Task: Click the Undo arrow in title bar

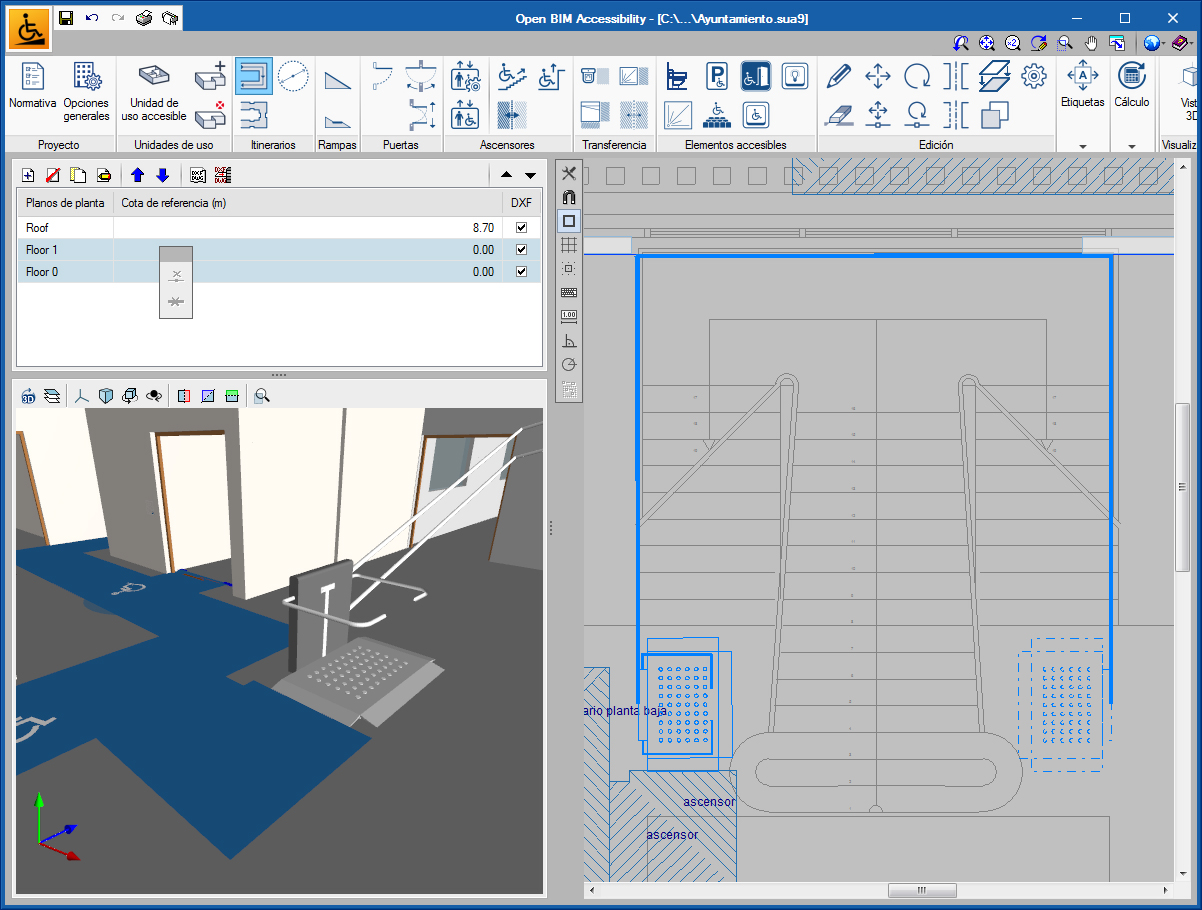Action: point(92,18)
